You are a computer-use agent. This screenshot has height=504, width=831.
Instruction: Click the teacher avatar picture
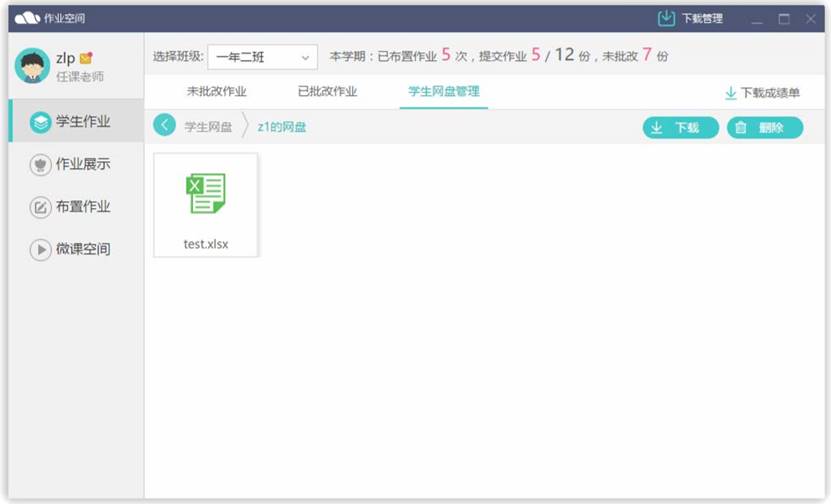pos(32,66)
